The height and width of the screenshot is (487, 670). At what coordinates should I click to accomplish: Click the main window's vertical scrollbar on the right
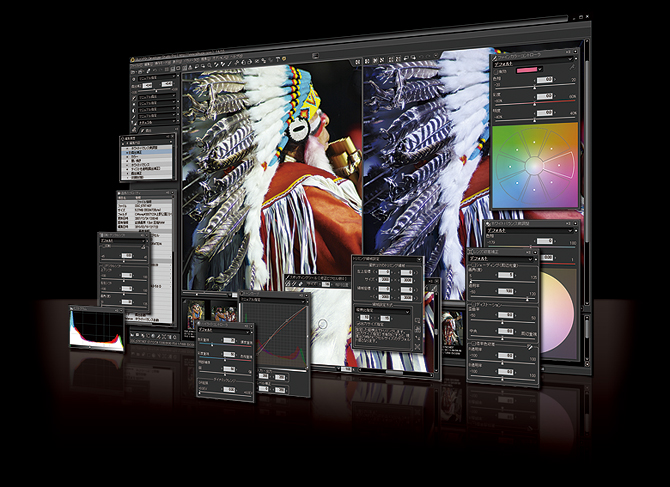587,171
